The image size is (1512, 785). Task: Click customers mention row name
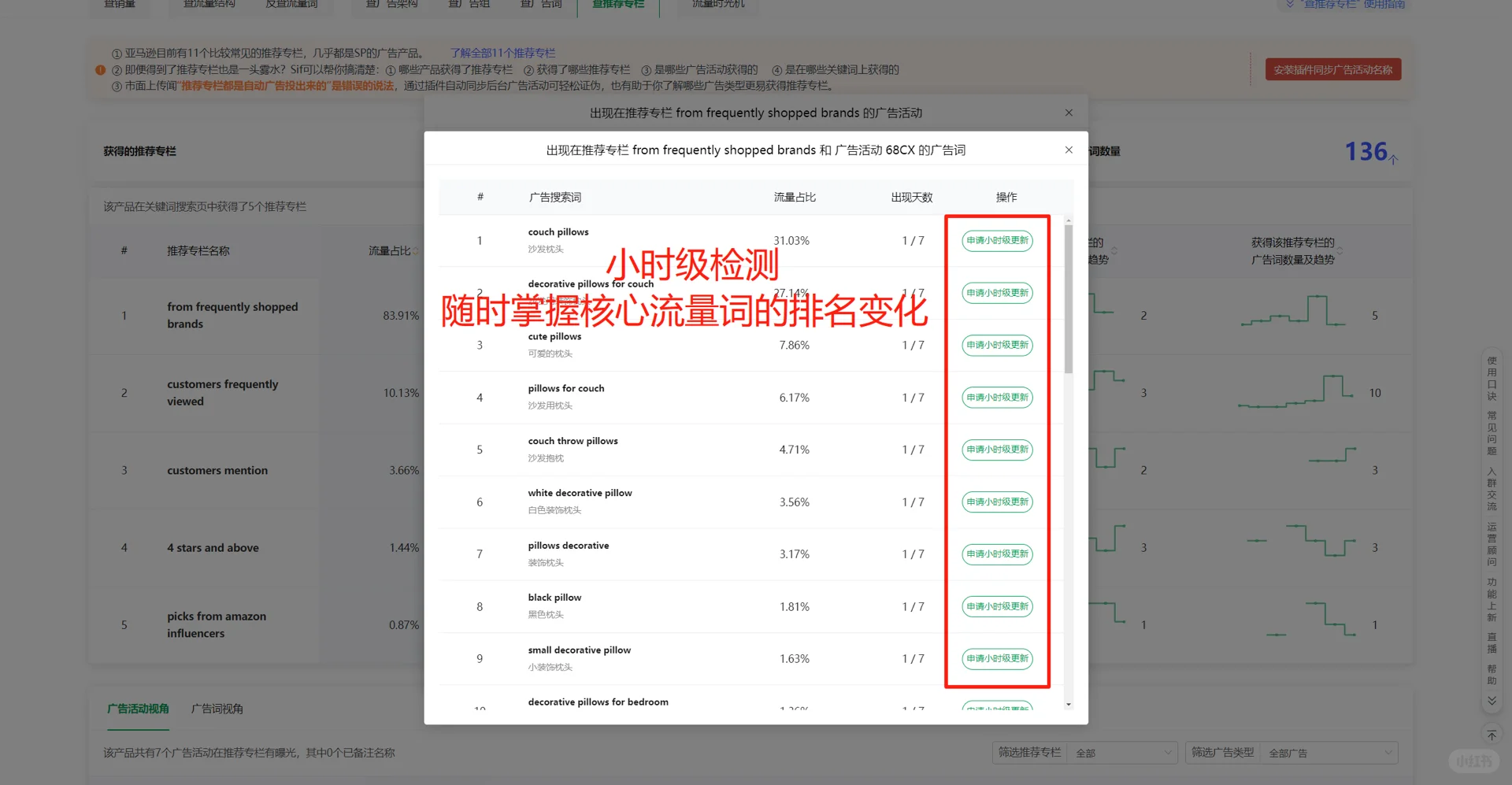tap(217, 470)
